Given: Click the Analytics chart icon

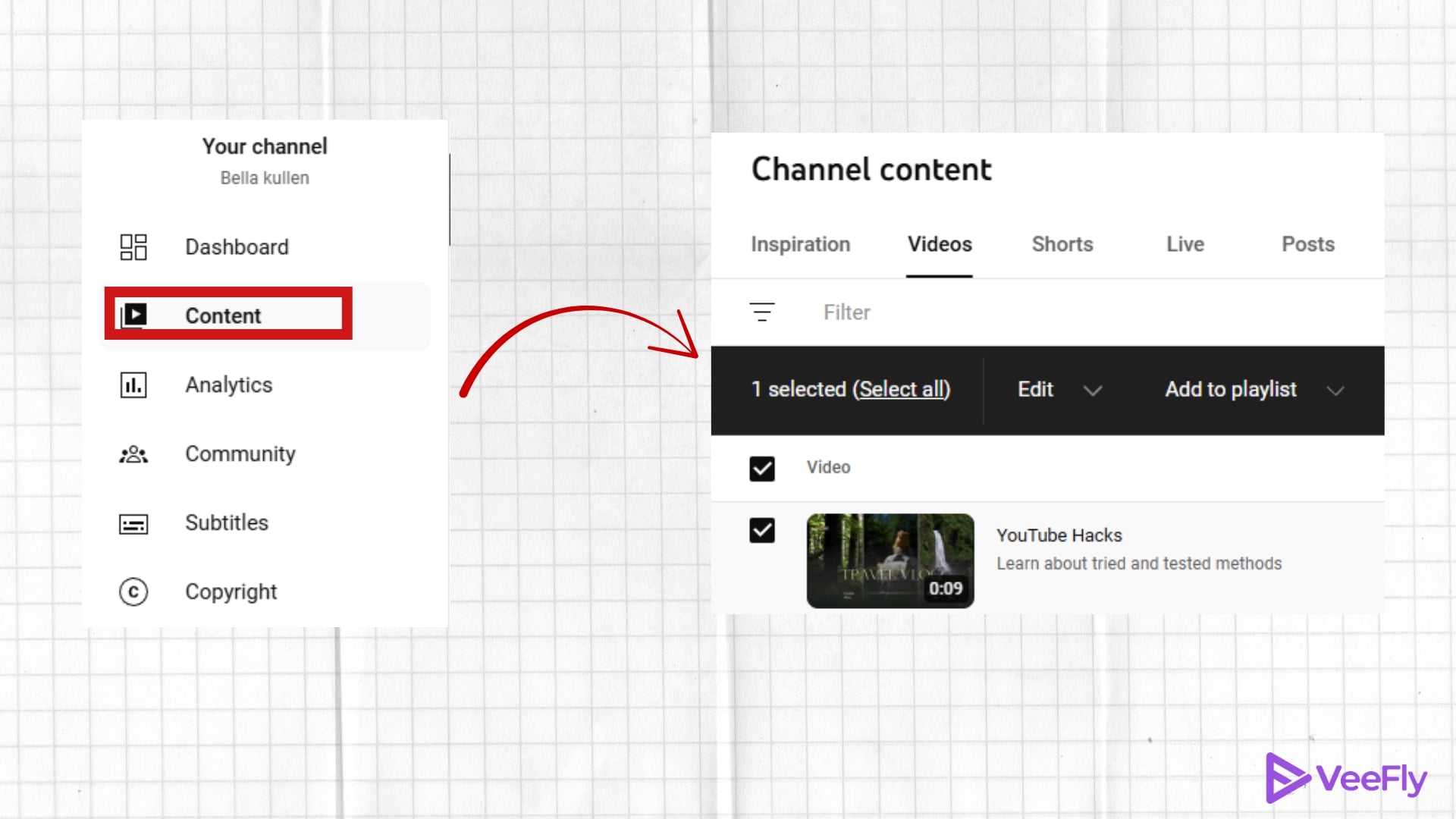Looking at the screenshot, I should click(x=133, y=384).
